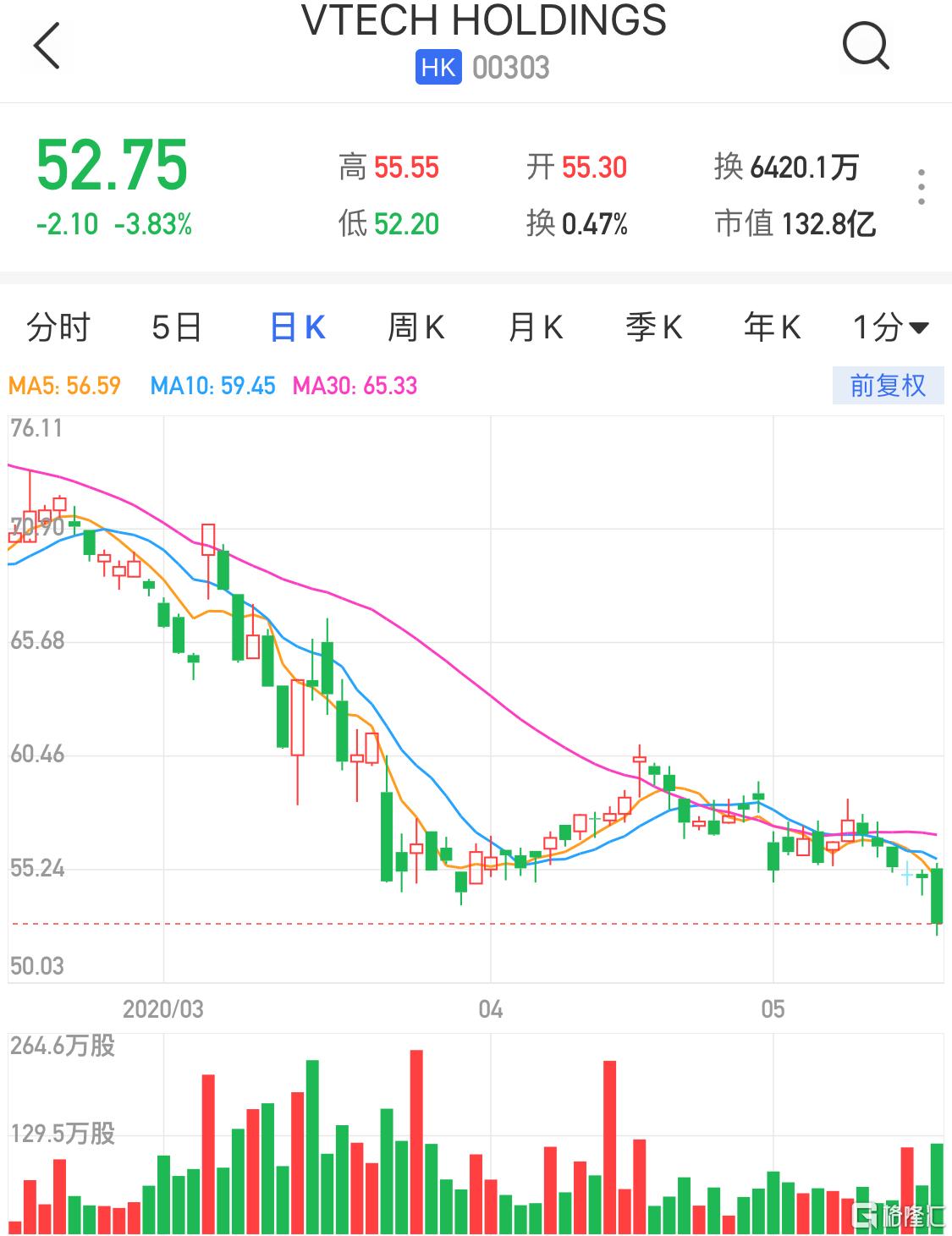The height and width of the screenshot is (1236, 952).
Task: Open the 季K quarterly chart
Action: click(653, 327)
